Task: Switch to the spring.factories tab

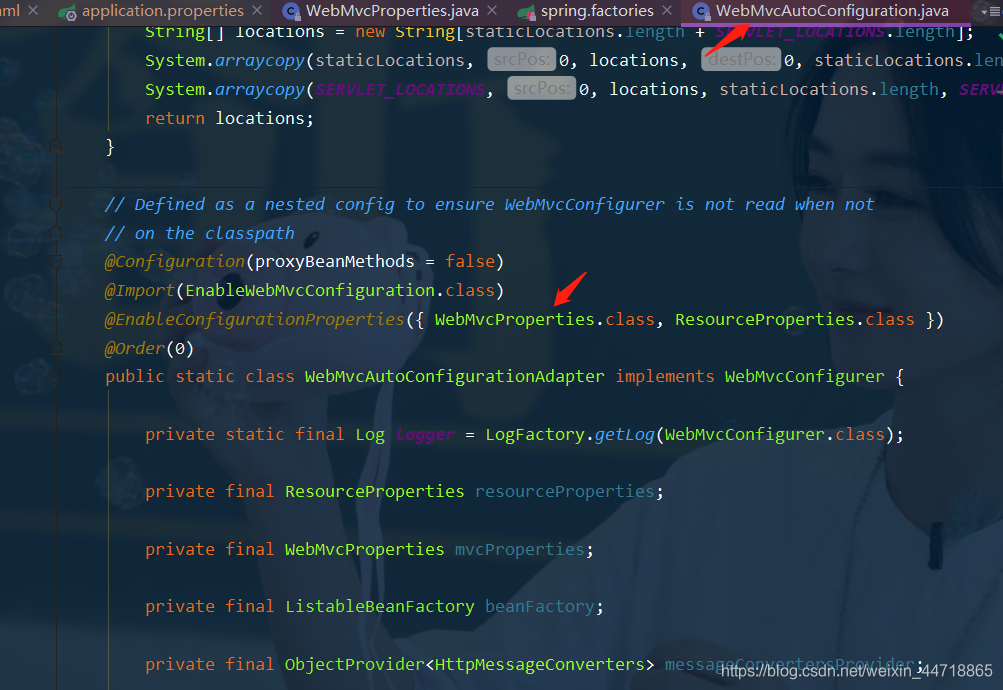Action: 597,11
